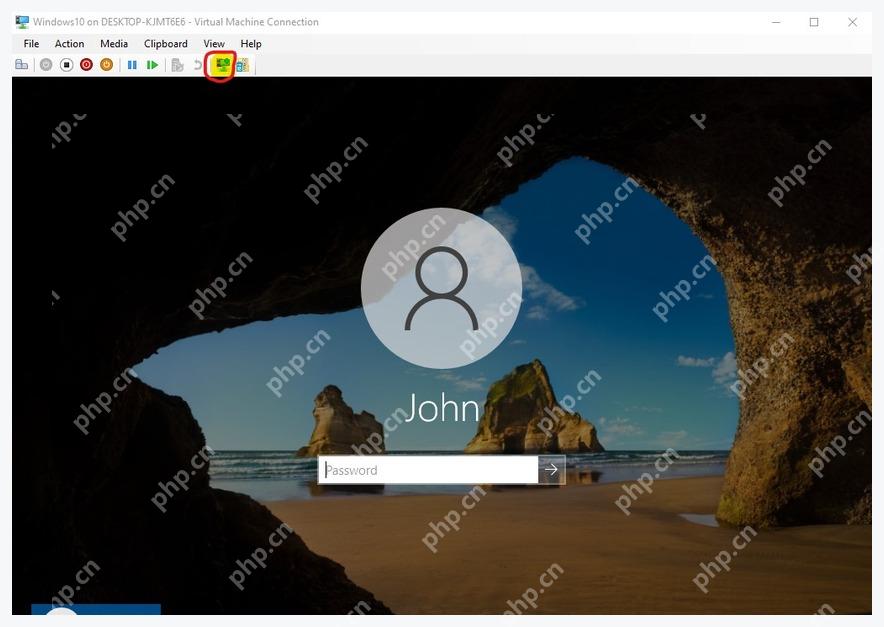This screenshot has width=884, height=627.
Task: Pause the virtual machine
Action: pos(132,65)
